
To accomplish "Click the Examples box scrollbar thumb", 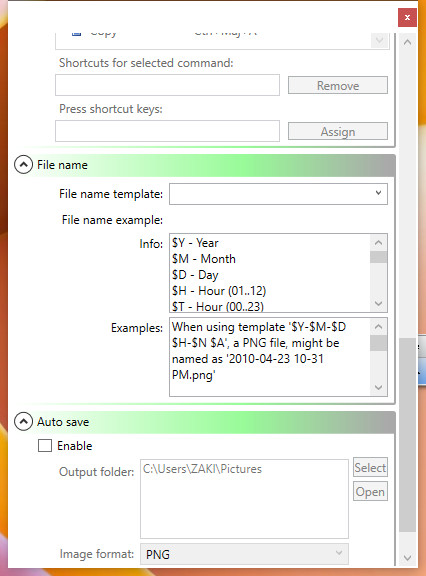I will click(x=378, y=343).
